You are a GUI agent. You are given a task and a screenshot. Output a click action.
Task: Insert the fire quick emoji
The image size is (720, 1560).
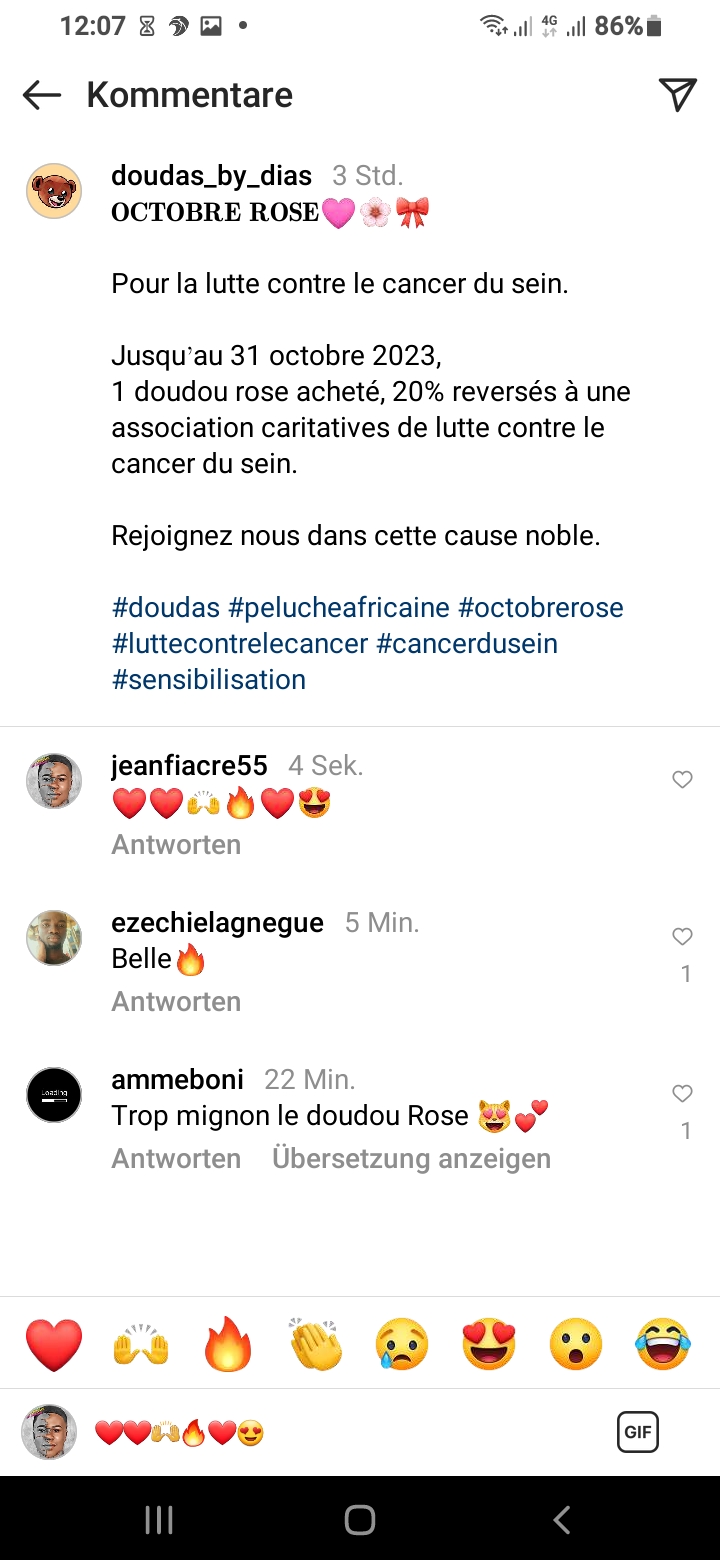228,1343
